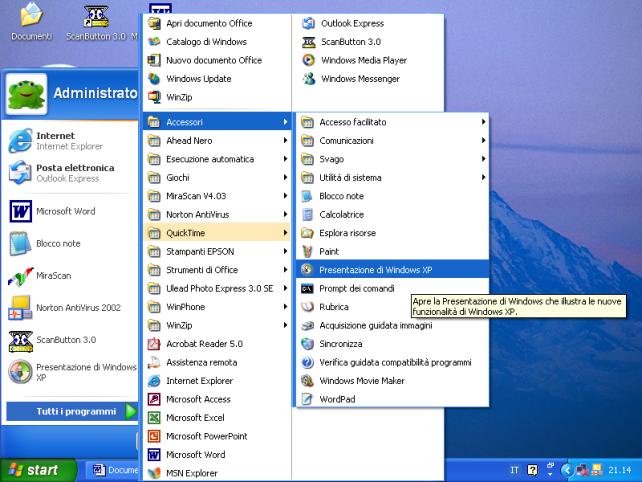Click the Microsoft PowerPoint icon
The height and width of the screenshot is (482, 642).
tap(154, 436)
